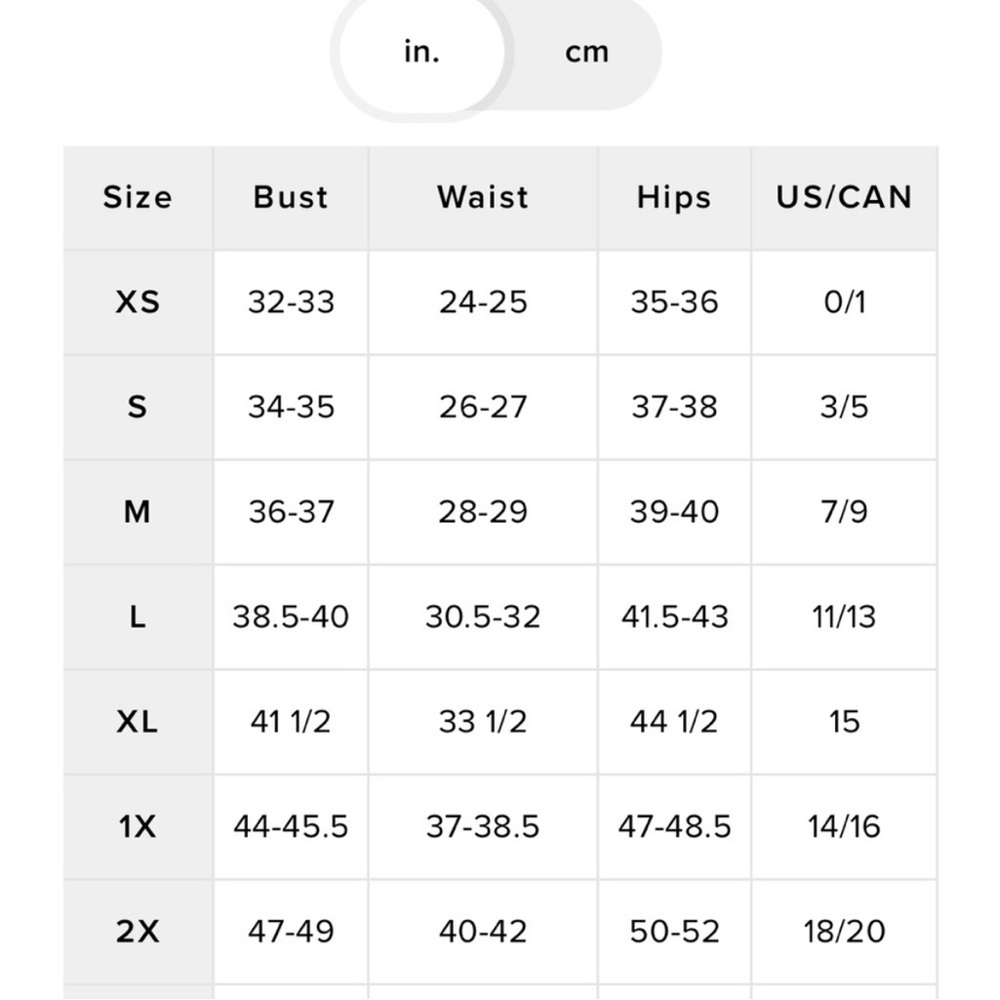
Task: Click the 24-25 waist cell
Action: pyautogui.click(x=483, y=302)
